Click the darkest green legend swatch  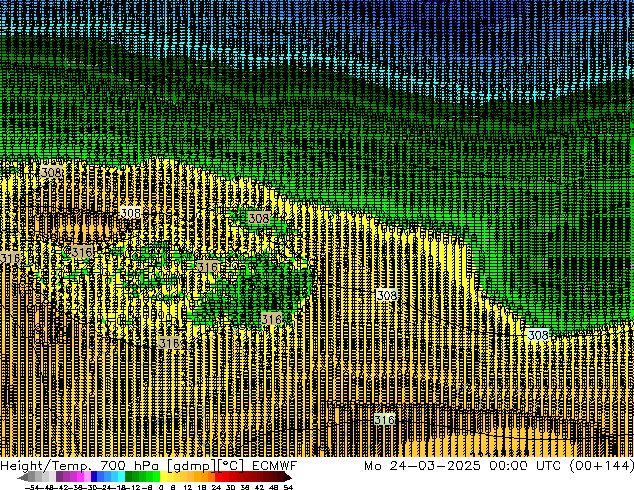[128, 477]
